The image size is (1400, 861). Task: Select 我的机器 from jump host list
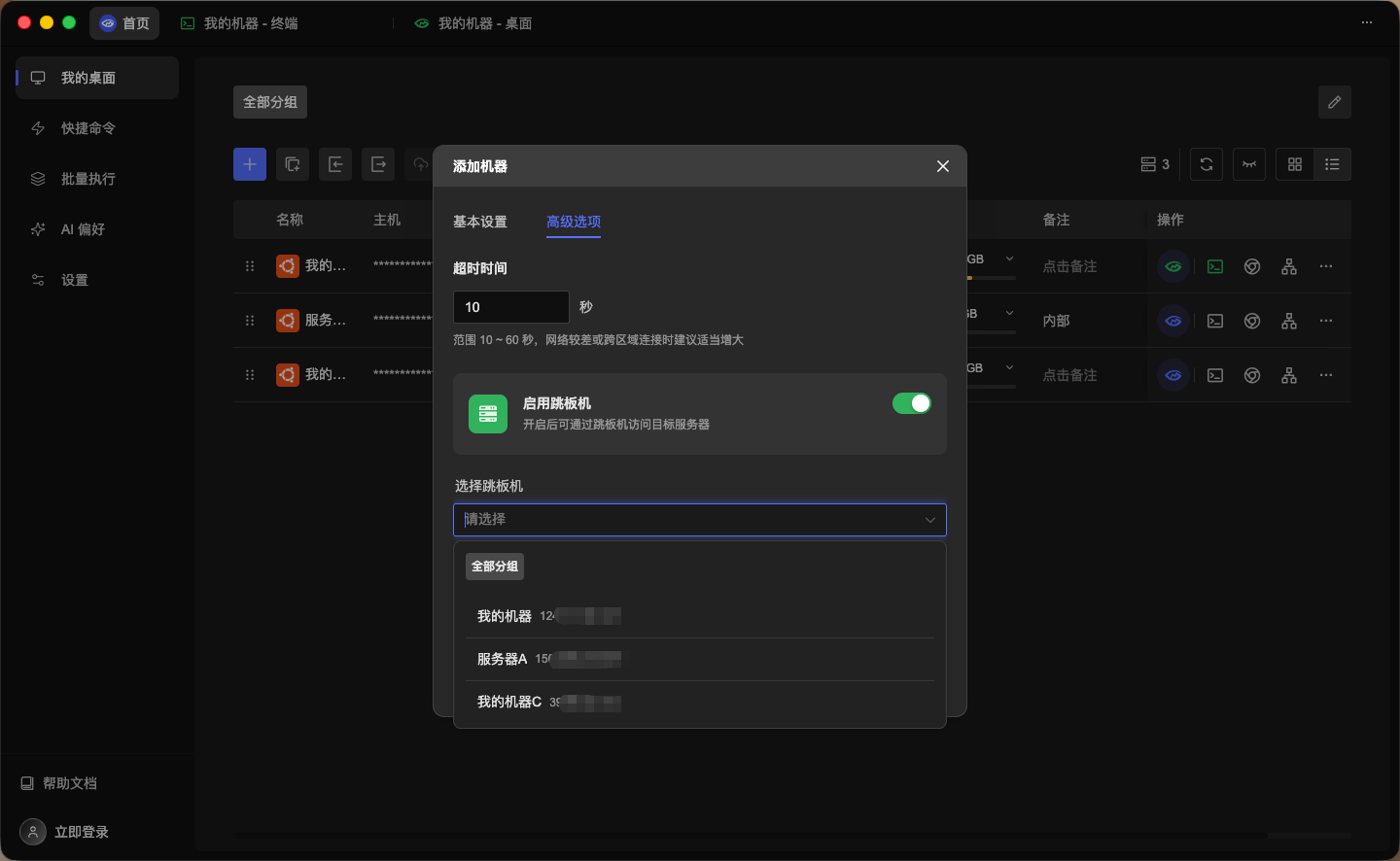pyautogui.click(x=700, y=616)
